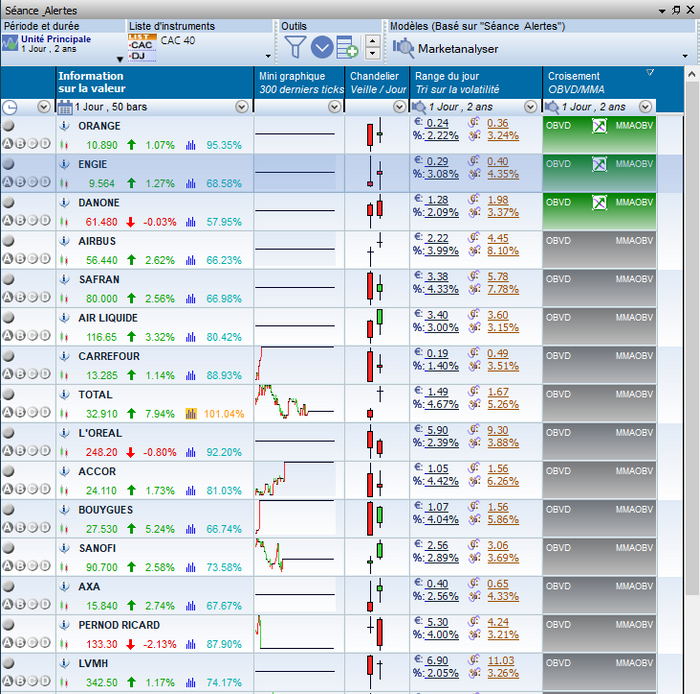Click the B alert button in DANONE row
Screen dimensions: 700x694
pyautogui.click(x=20, y=220)
